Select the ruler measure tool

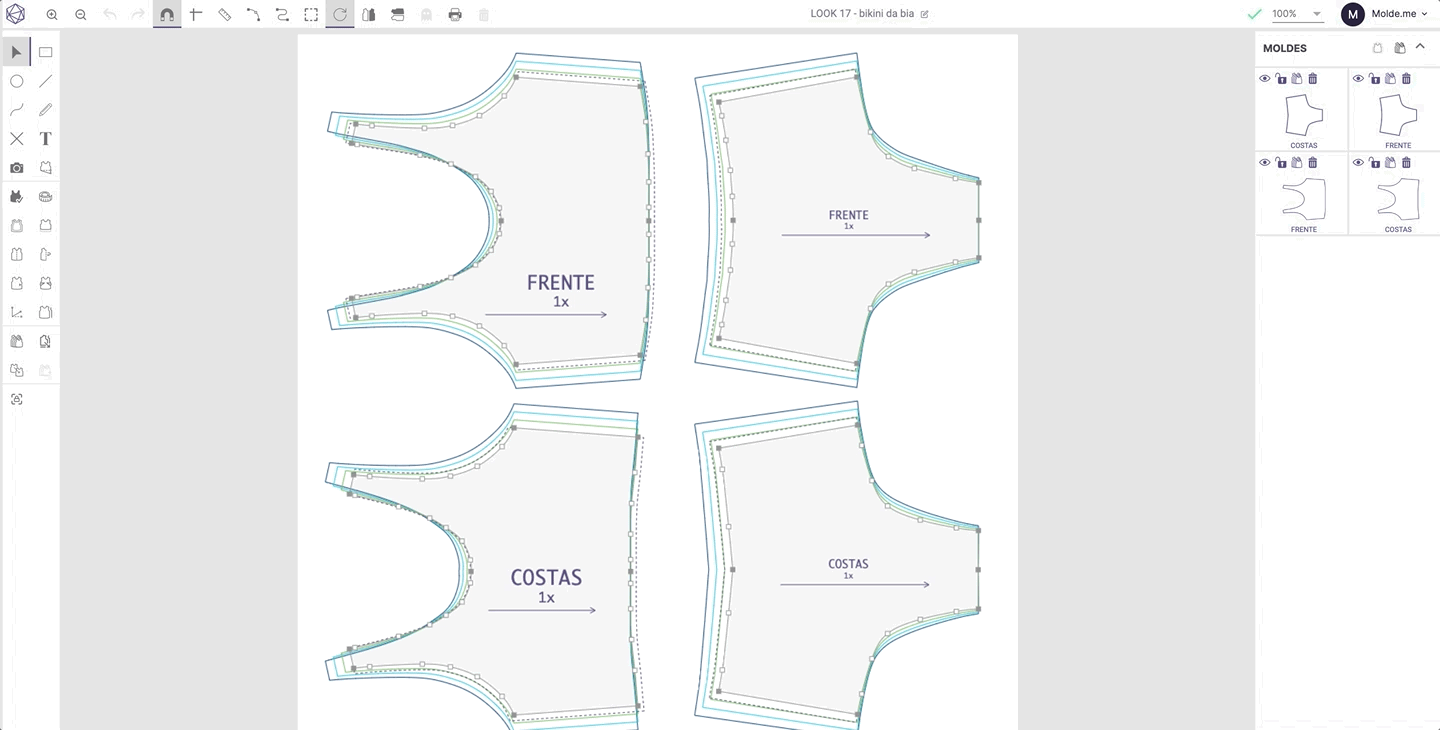[225, 15]
